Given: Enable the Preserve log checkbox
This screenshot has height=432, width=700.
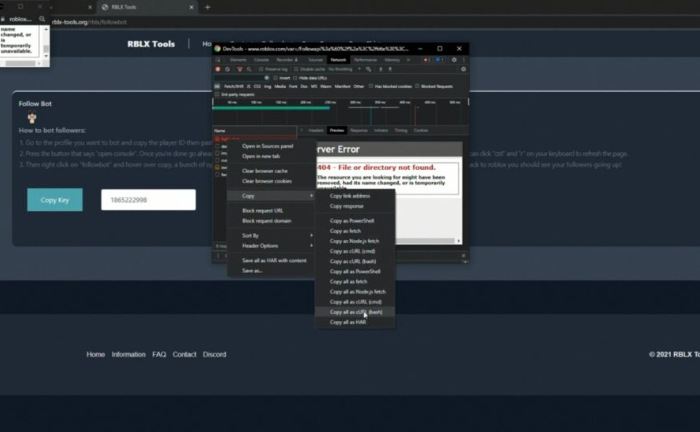Looking at the screenshot, I should click(x=262, y=69).
